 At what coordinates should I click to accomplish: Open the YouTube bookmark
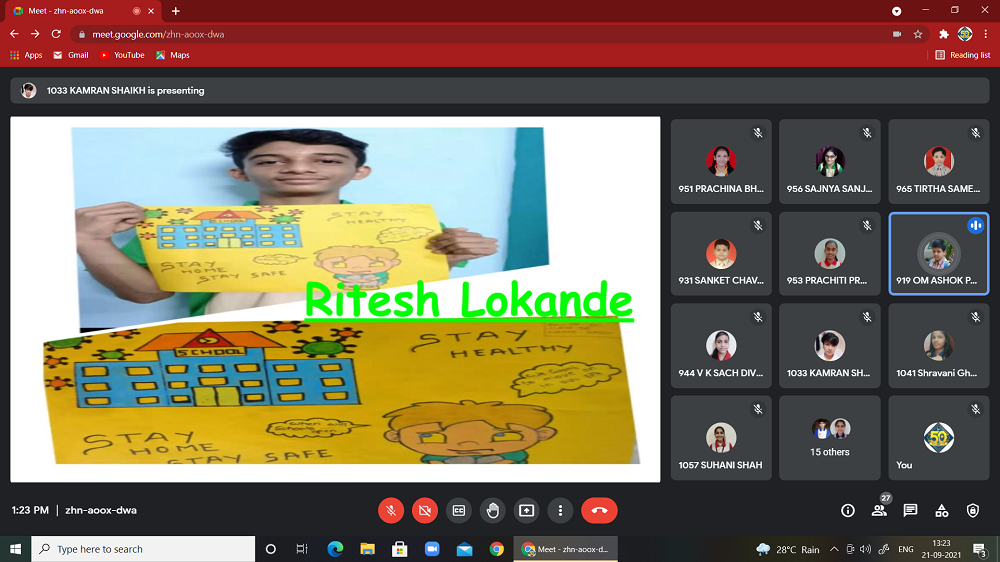click(x=122, y=55)
